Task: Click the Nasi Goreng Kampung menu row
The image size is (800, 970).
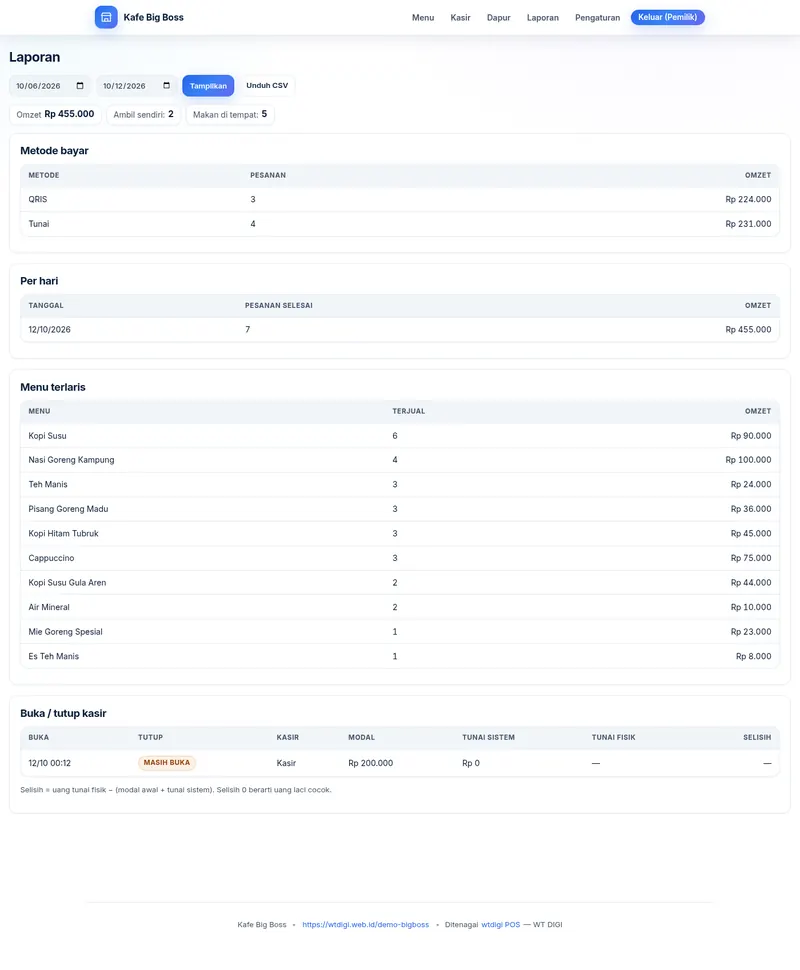Action: click(x=400, y=460)
